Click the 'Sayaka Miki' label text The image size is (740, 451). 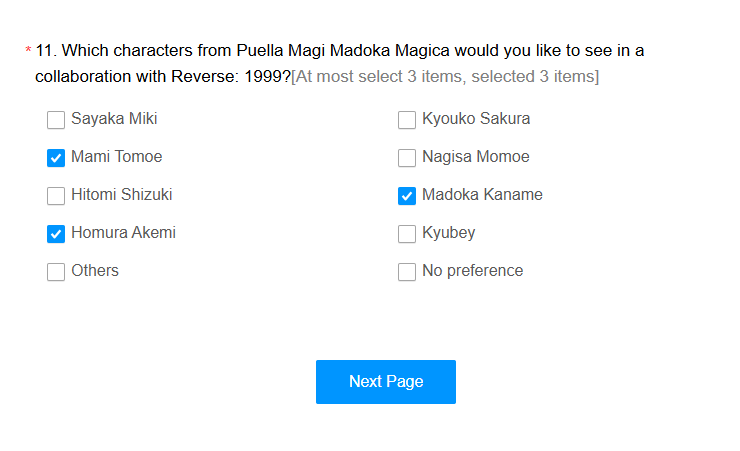click(114, 119)
